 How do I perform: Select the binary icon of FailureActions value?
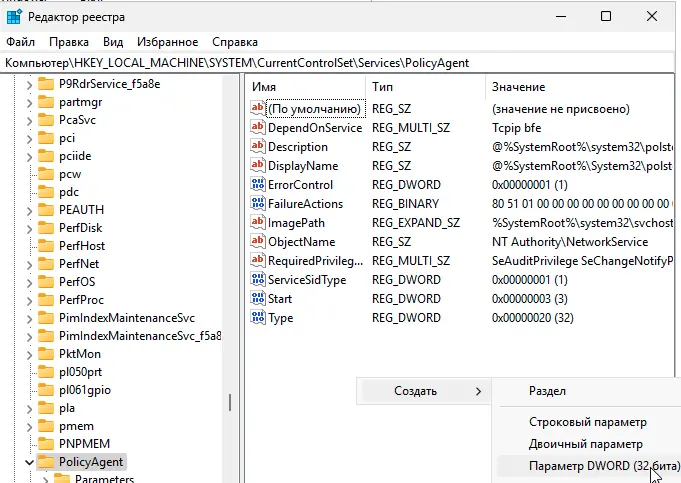(x=257, y=204)
